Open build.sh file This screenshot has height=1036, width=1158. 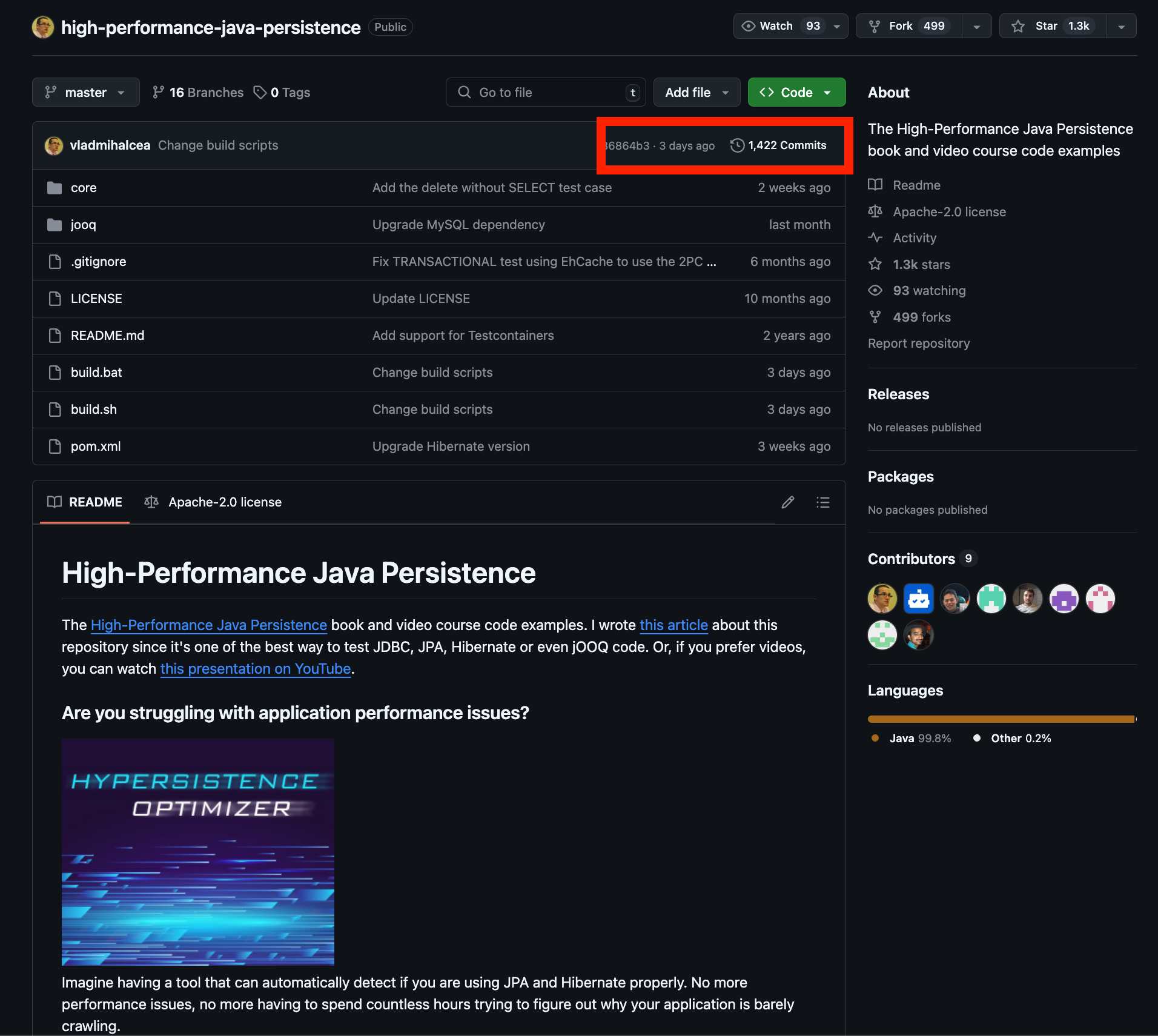[x=94, y=410]
